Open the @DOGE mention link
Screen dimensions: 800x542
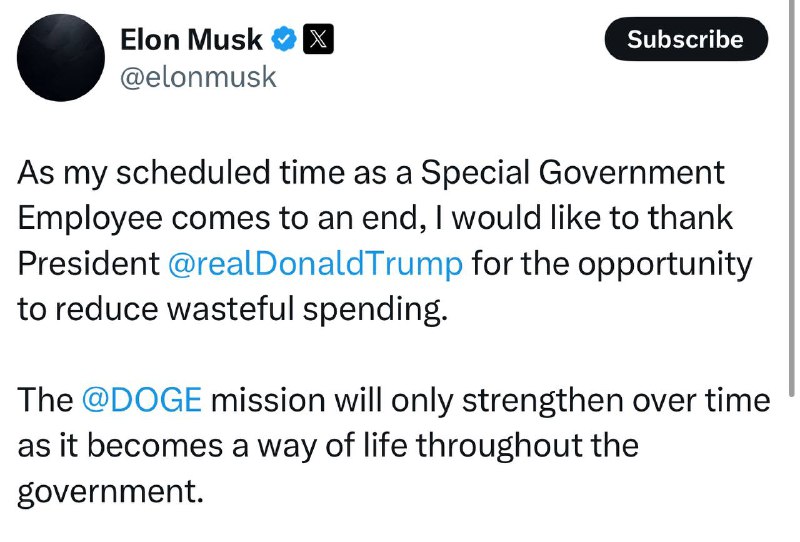click(x=141, y=400)
